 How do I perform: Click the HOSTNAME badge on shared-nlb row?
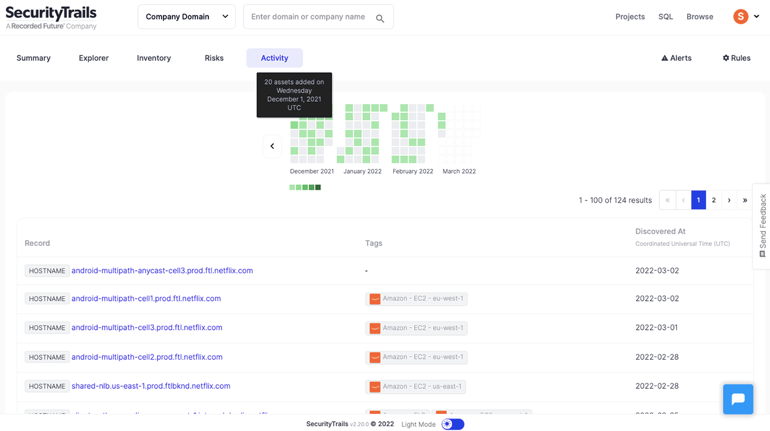(47, 386)
